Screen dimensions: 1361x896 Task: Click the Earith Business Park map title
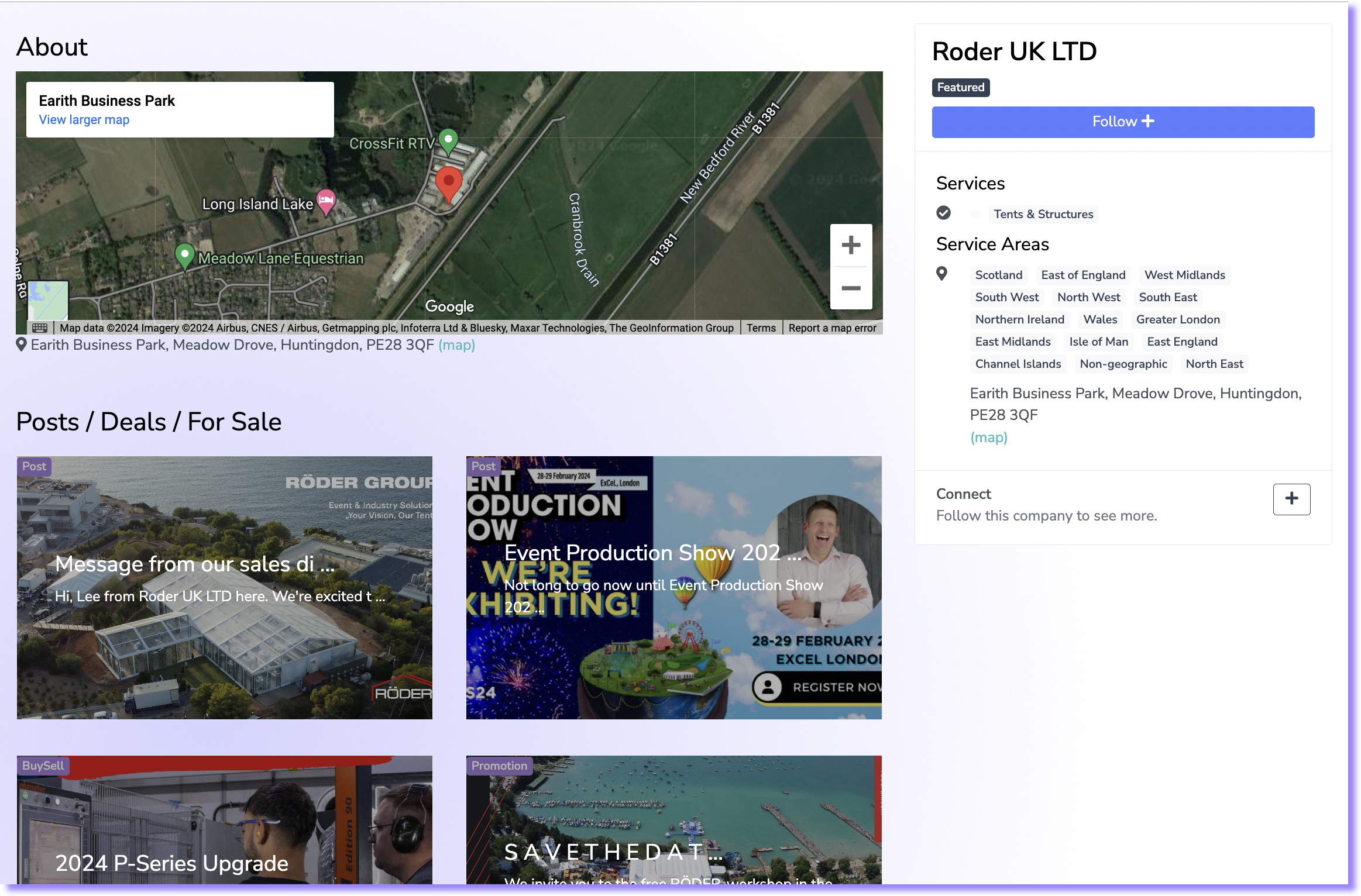coord(107,101)
